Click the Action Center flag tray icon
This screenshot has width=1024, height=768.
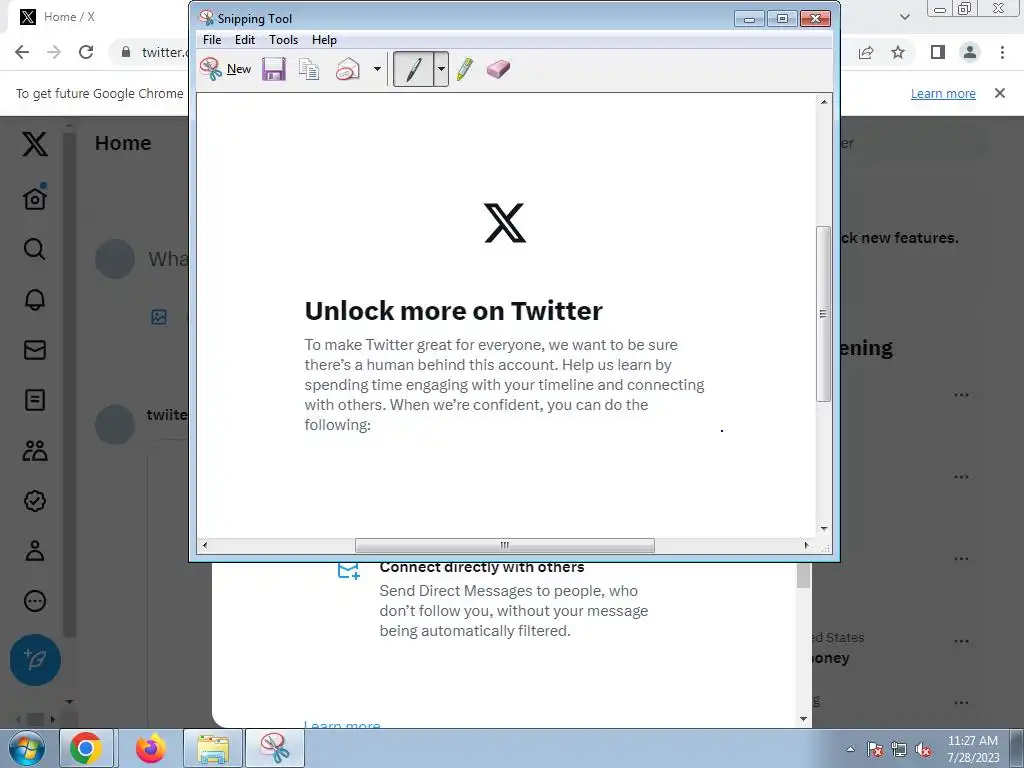point(875,750)
